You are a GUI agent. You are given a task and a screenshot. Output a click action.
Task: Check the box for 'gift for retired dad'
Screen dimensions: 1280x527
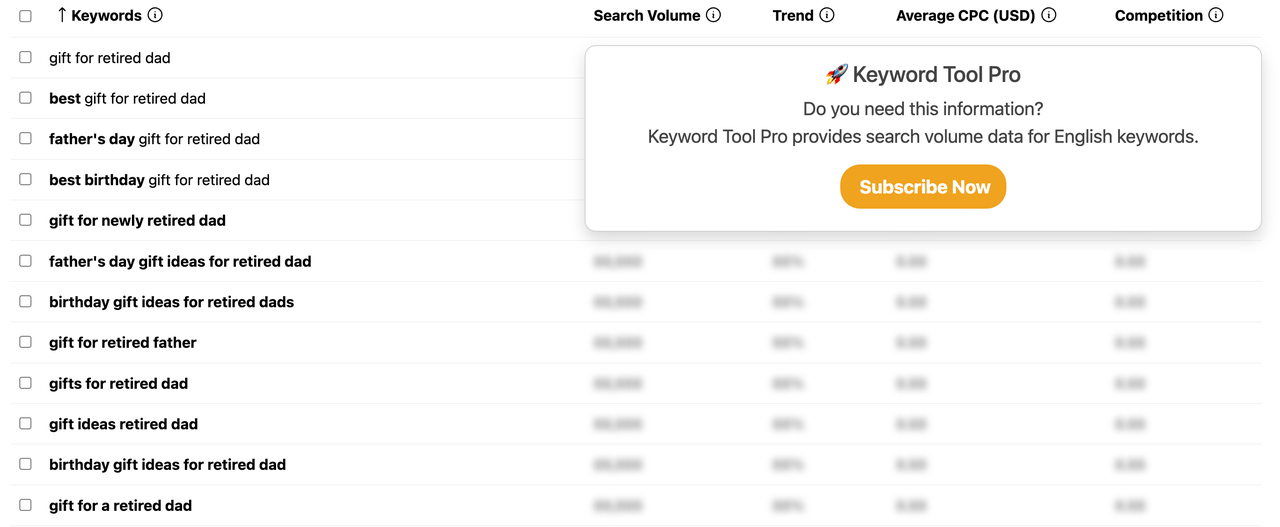tap(26, 58)
